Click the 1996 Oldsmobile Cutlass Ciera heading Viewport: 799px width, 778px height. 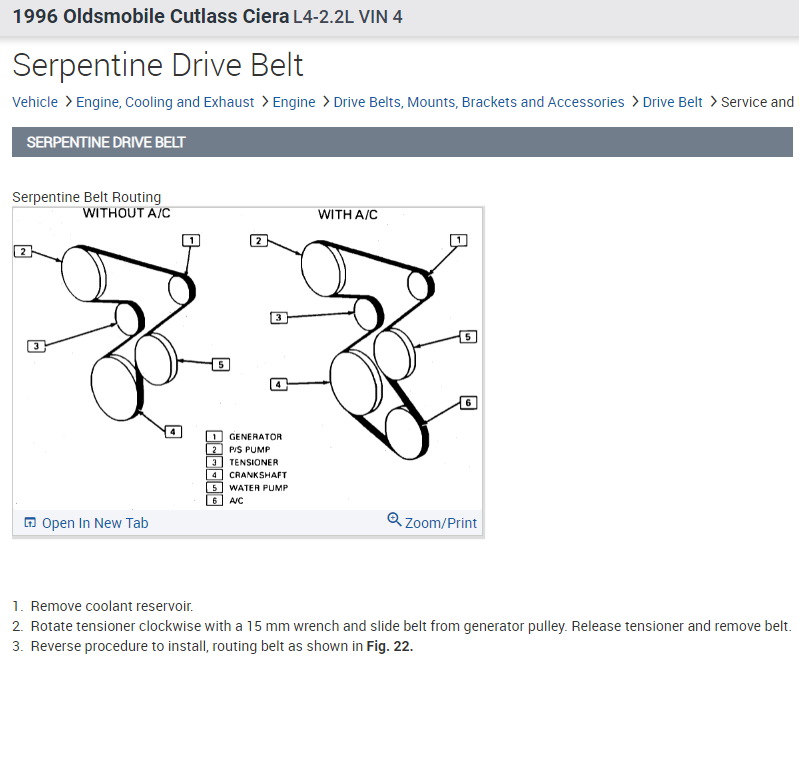(150, 17)
